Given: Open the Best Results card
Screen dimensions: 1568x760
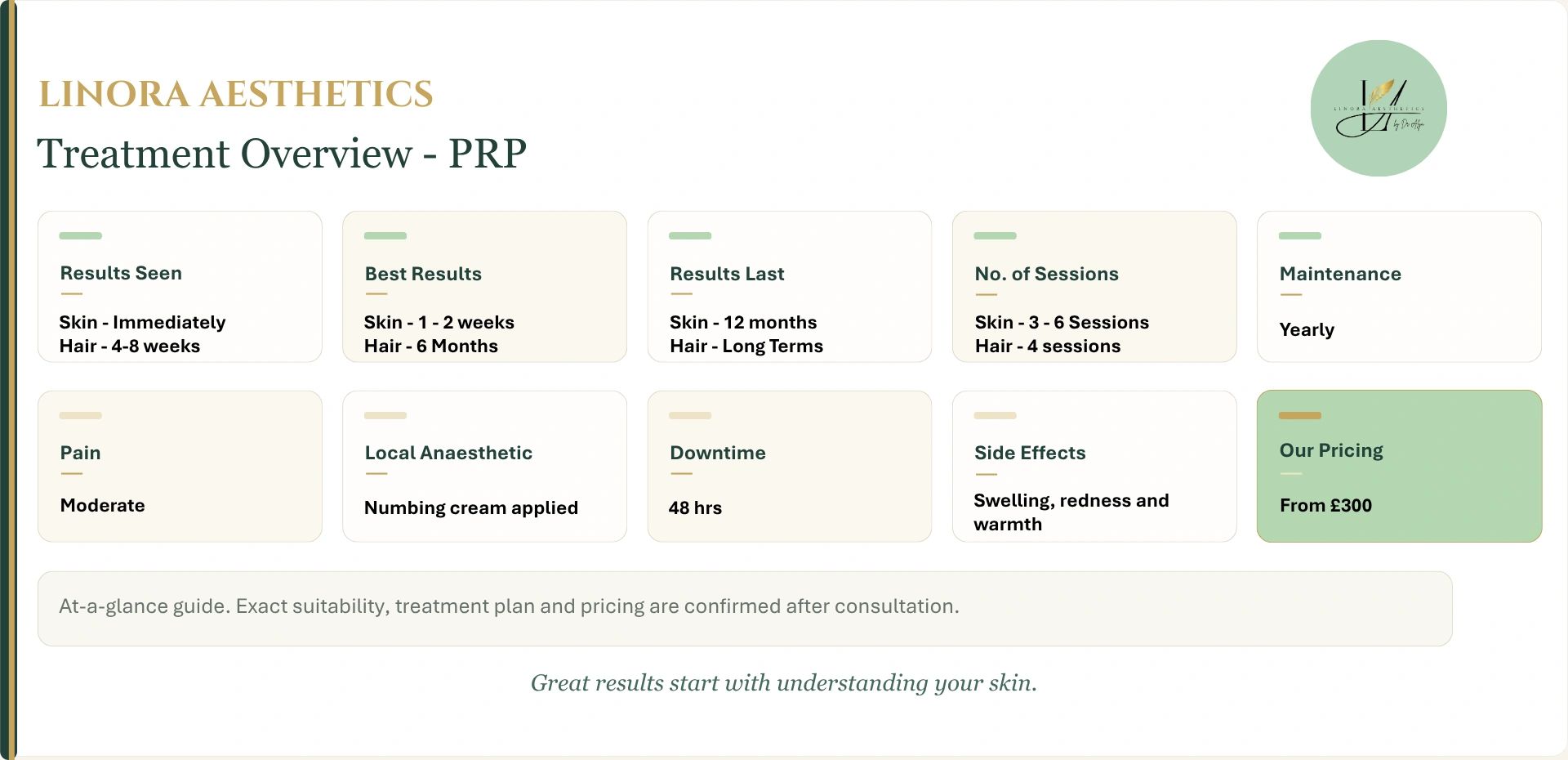Looking at the screenshot, I should 484,287.
